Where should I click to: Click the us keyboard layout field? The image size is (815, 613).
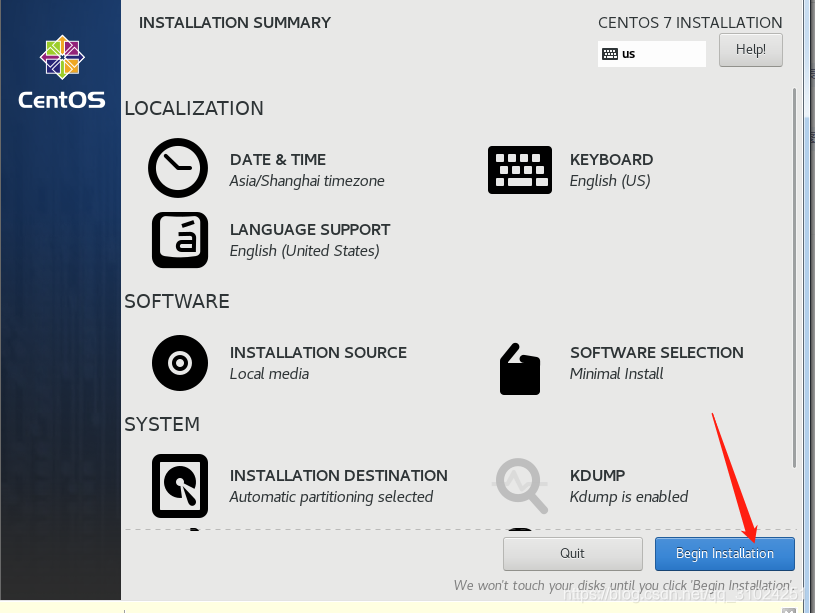tap(652, 54)
